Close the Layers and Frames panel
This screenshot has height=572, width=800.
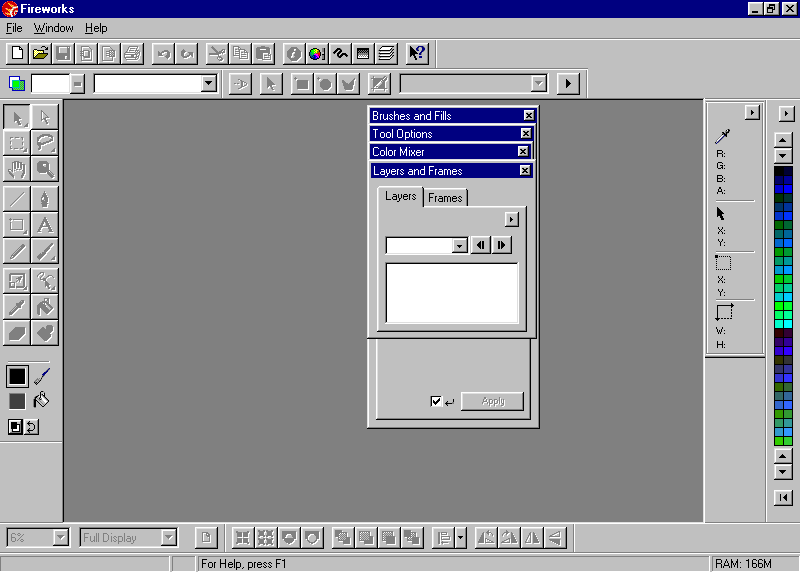pyautogui.click(x=525, y=170)
